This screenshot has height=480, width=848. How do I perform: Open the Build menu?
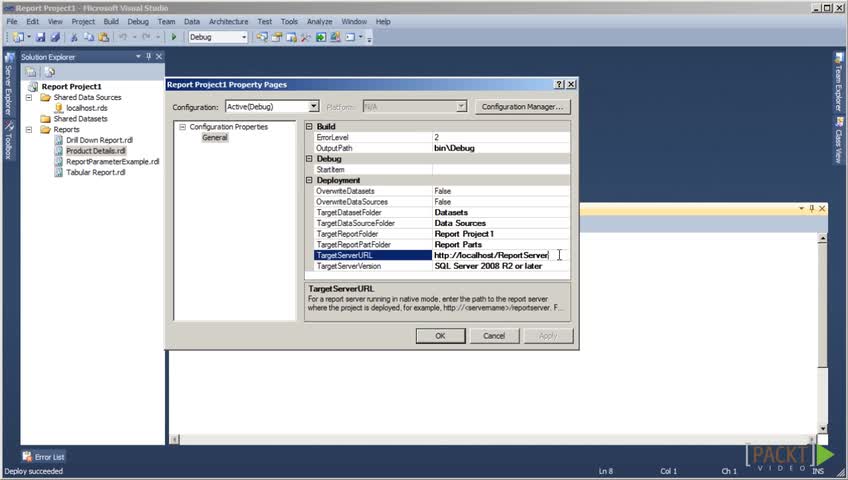coord(111,22)
